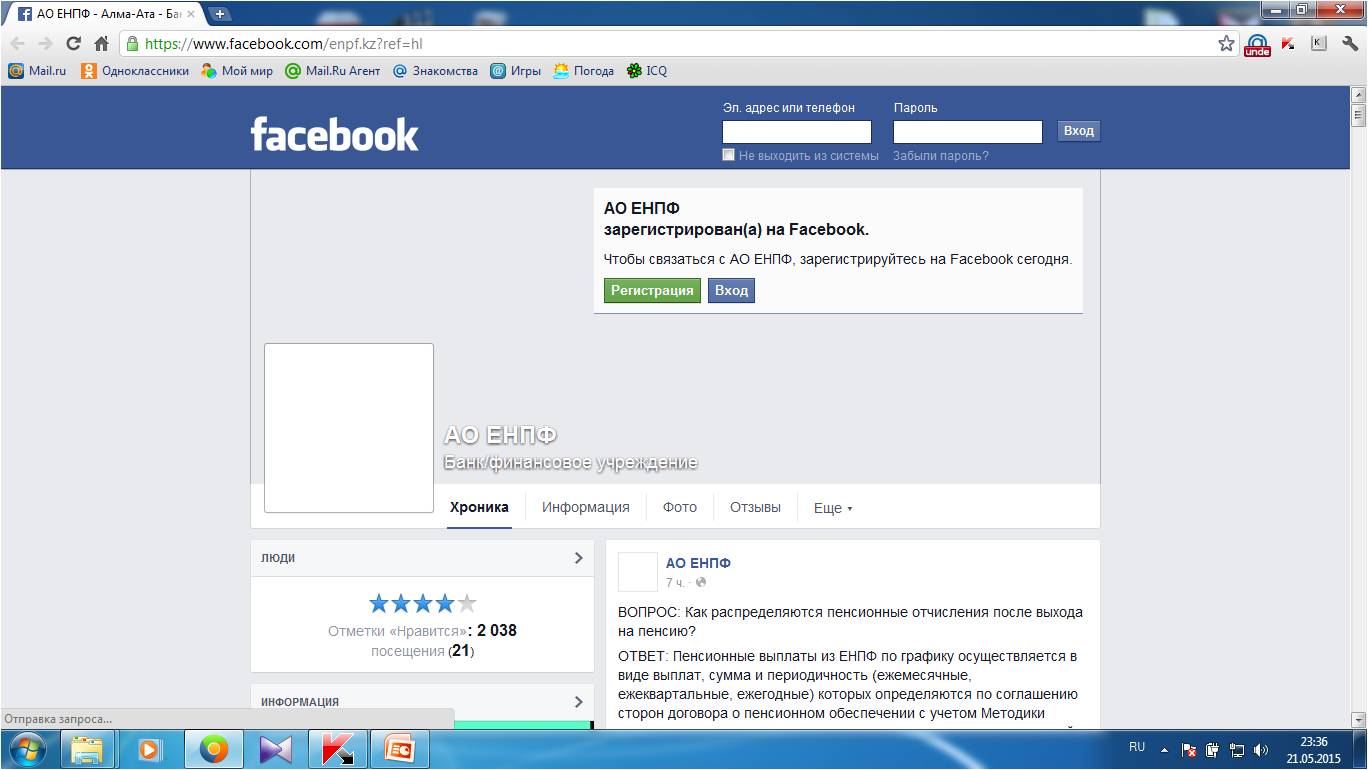
Task: Open АО ЕНПФ post author link
Action: click(698, 563)
